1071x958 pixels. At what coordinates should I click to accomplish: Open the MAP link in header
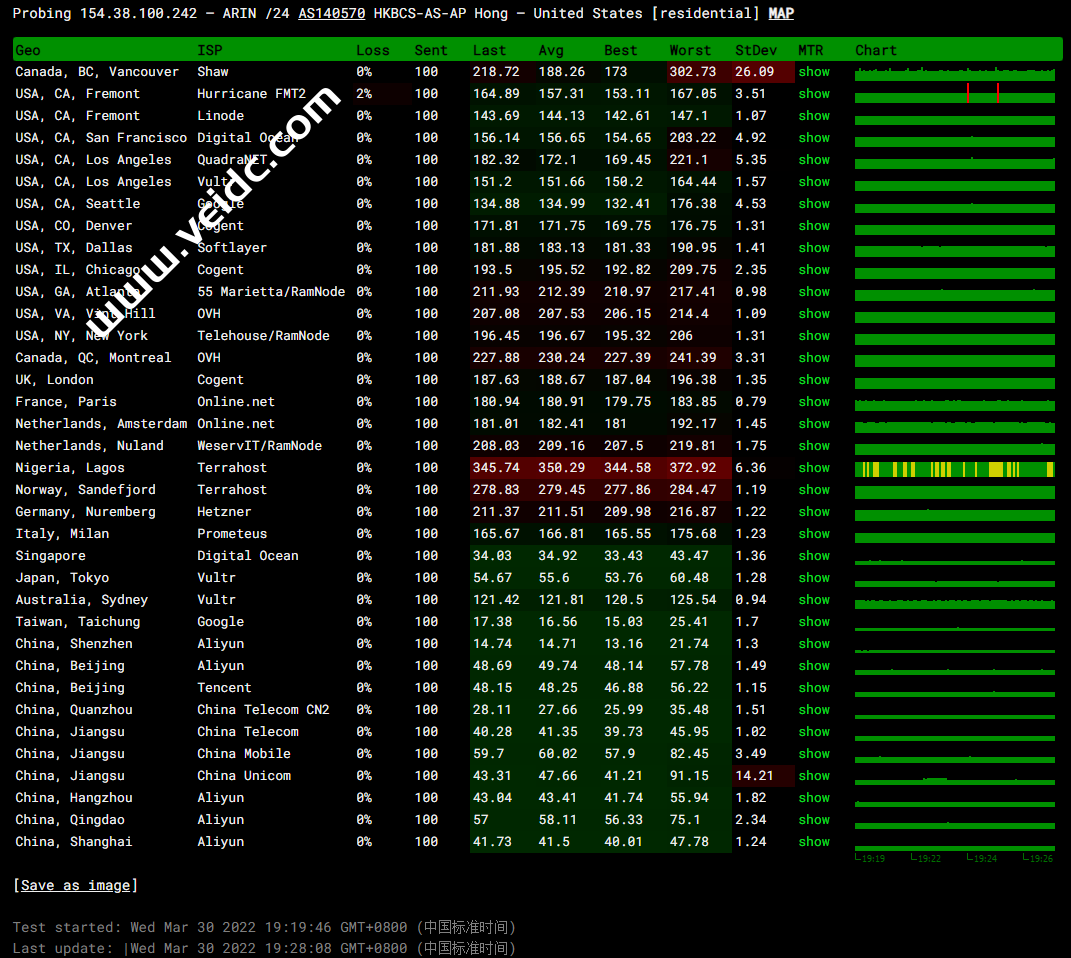pyautogui.click(x=781, y=13)
